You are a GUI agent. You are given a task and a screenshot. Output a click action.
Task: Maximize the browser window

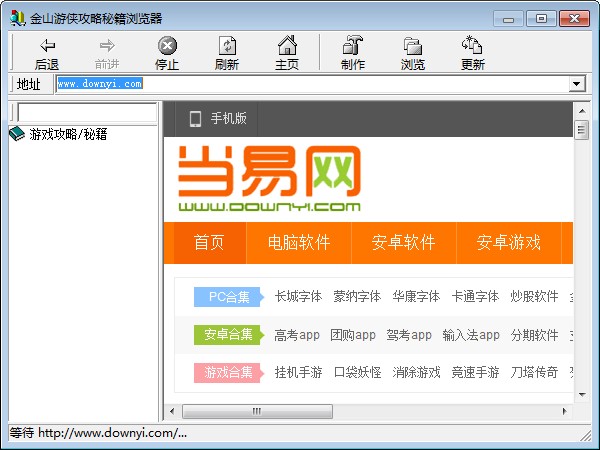coord(541,19)
